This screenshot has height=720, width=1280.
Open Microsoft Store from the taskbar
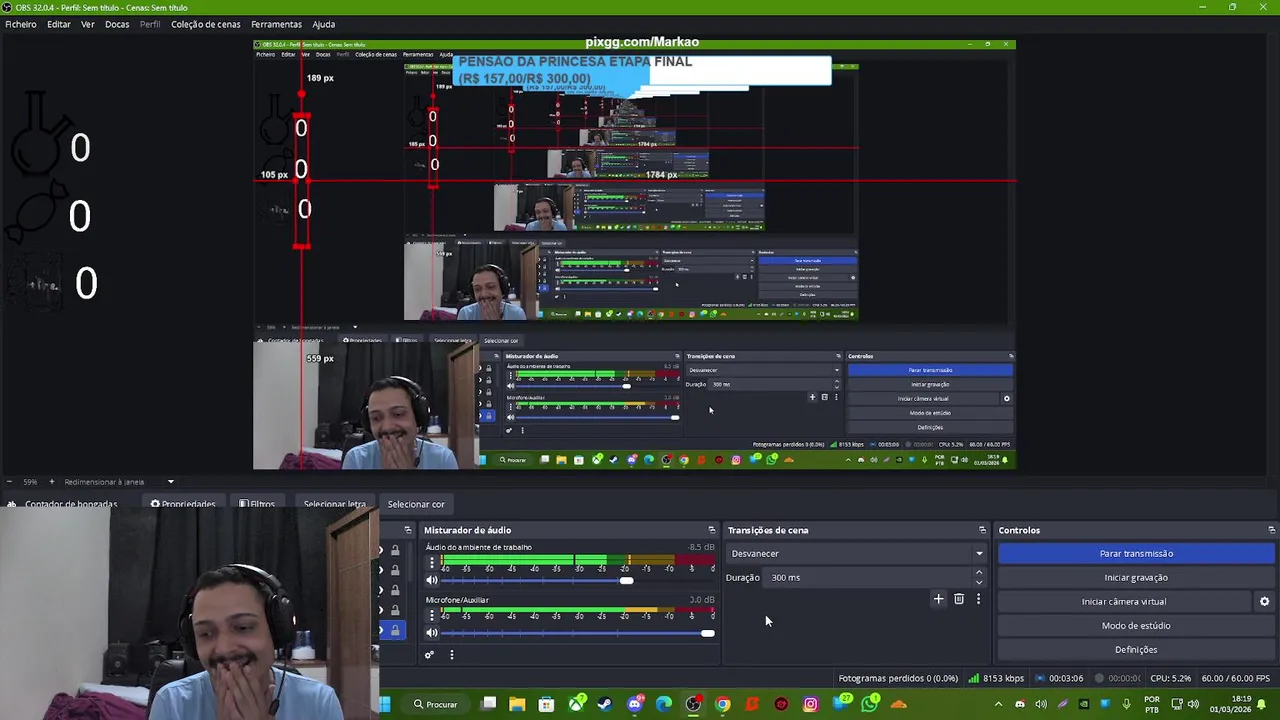pos(546,704)
